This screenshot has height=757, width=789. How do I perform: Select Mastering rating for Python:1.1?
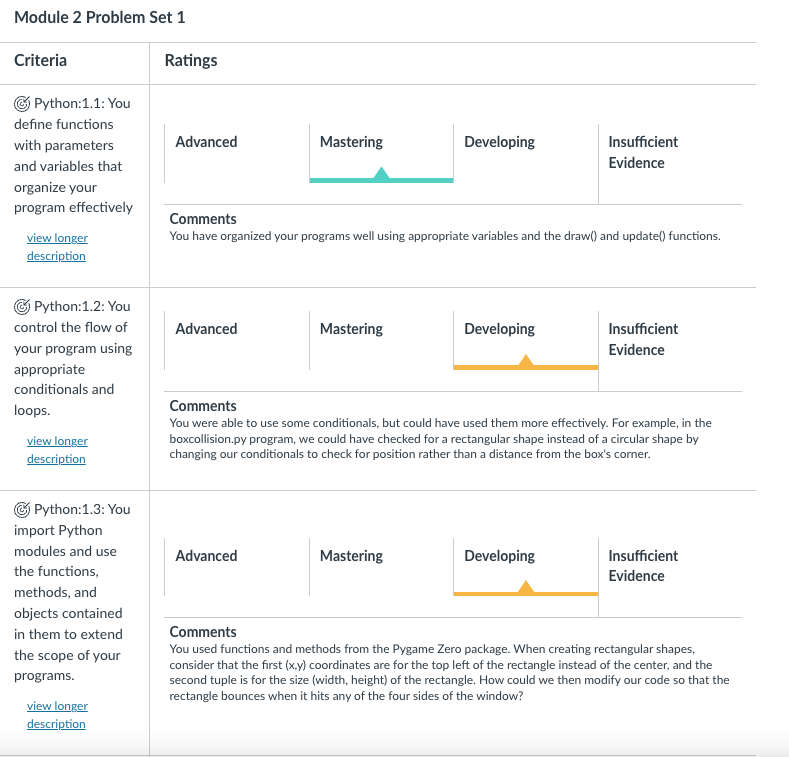click(351, 142)
